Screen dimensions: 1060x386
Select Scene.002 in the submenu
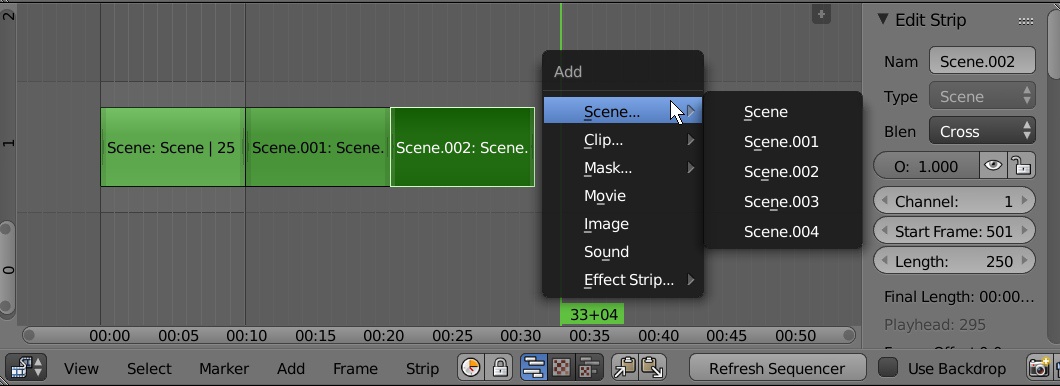click(x=783, y=172)
